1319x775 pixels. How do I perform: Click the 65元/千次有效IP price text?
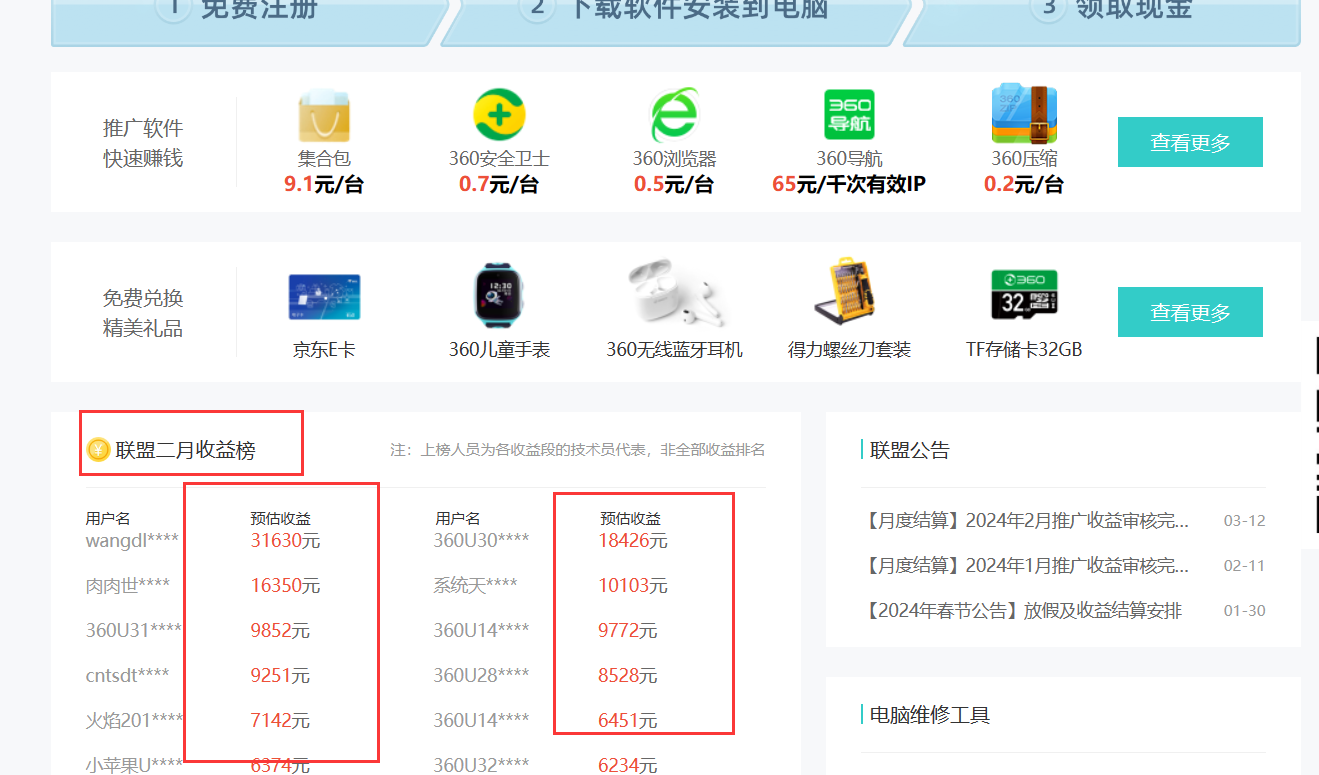coord(849,185)
